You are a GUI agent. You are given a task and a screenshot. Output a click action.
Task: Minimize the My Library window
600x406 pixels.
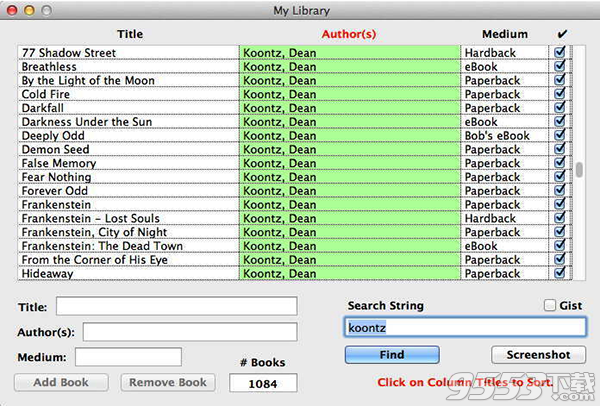(x=29, y=10)
